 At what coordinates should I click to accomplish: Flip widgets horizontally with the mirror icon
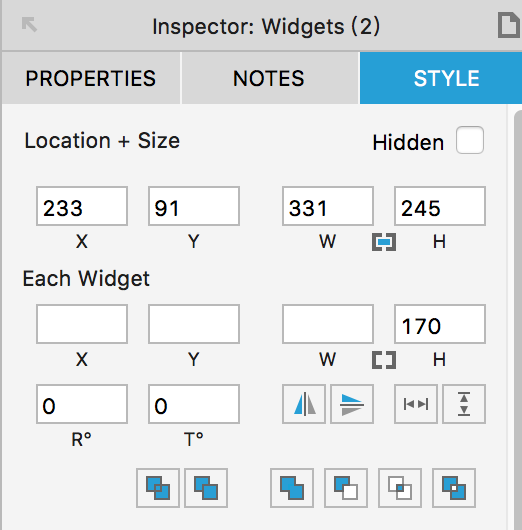pos(304,404)
